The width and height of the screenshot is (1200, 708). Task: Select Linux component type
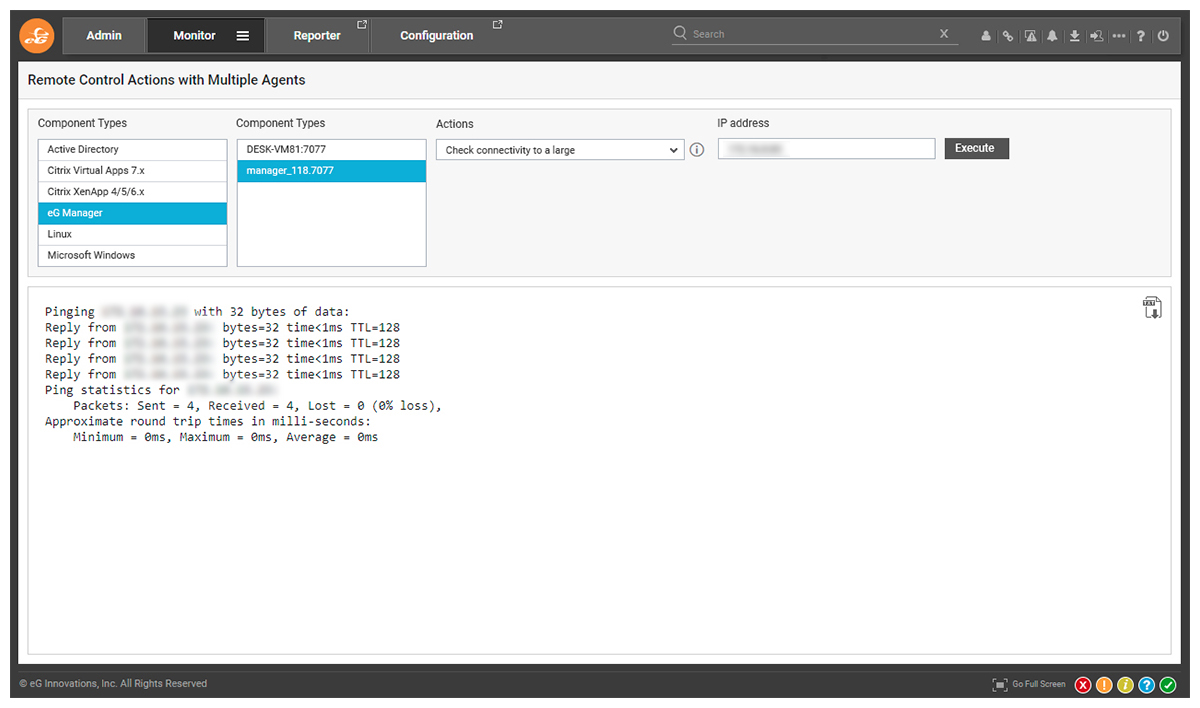coord(133,234)
